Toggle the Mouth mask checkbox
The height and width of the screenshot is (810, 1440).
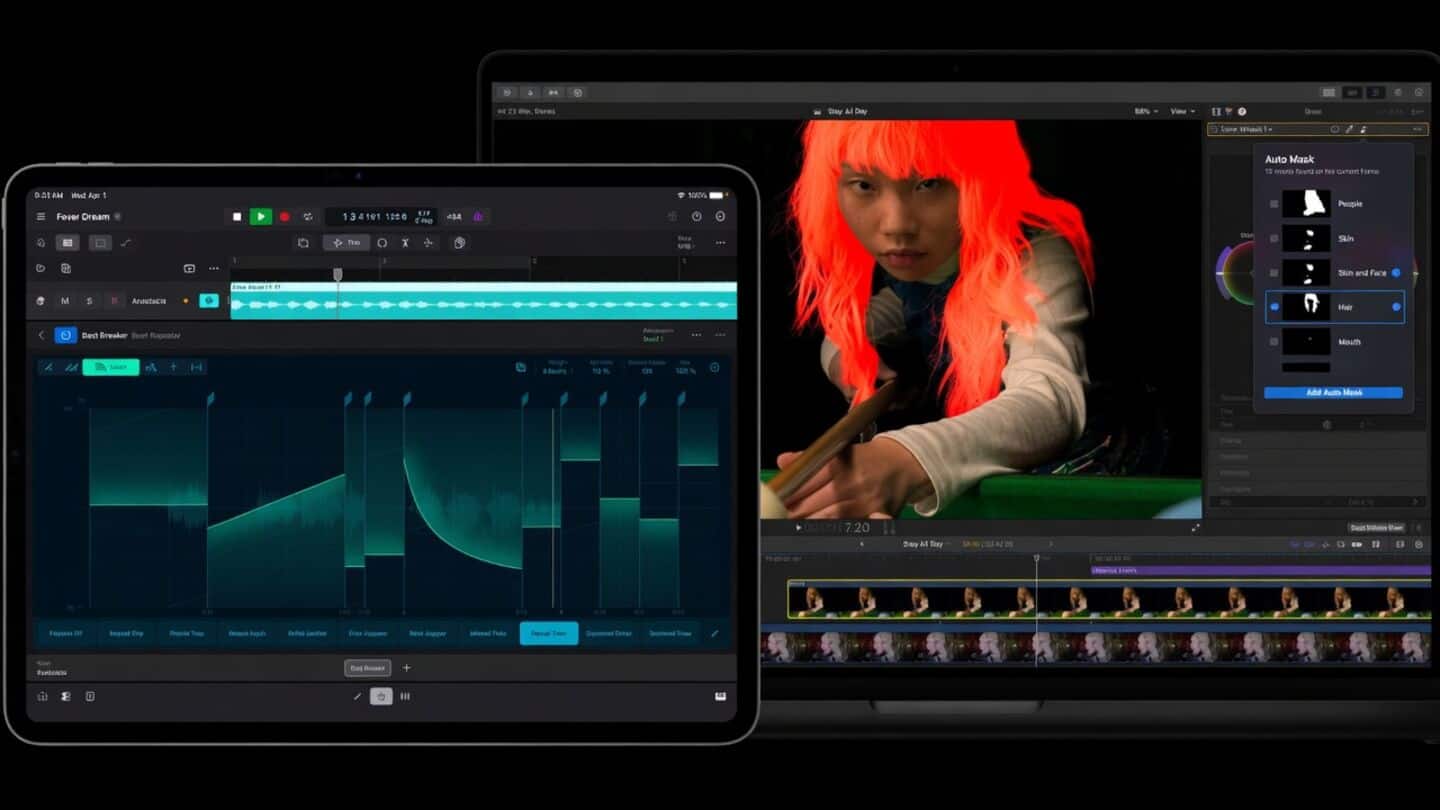coord(1273,341)
